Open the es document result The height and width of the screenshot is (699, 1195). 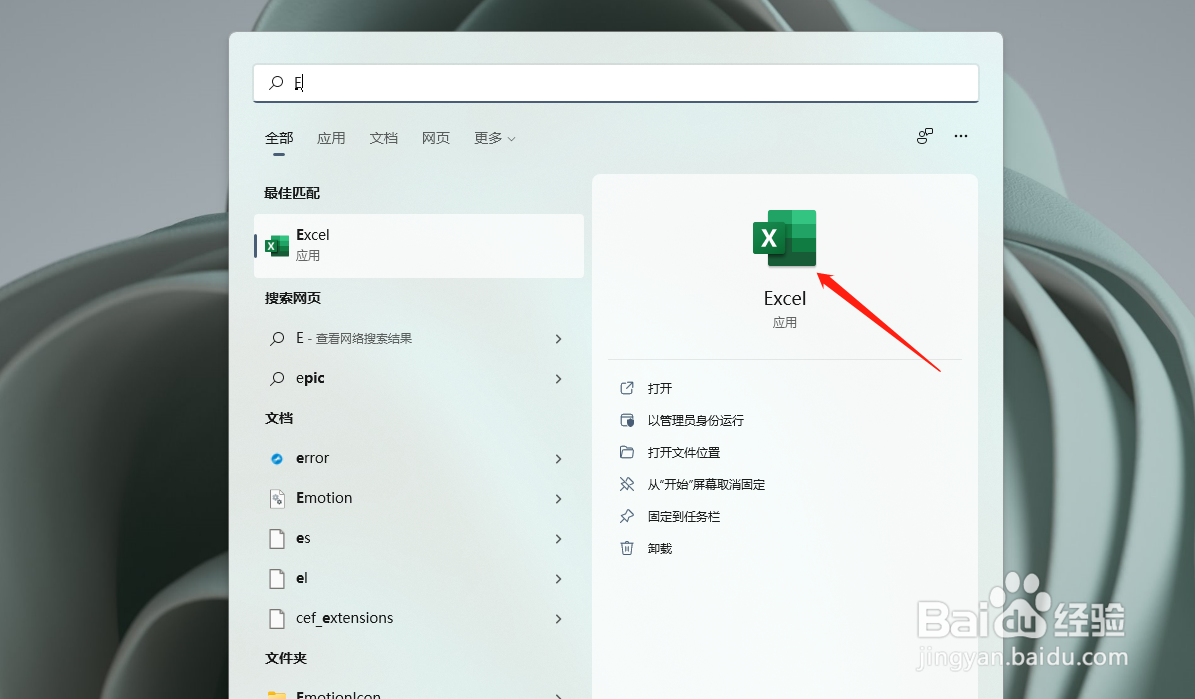(x=419, y=538)
